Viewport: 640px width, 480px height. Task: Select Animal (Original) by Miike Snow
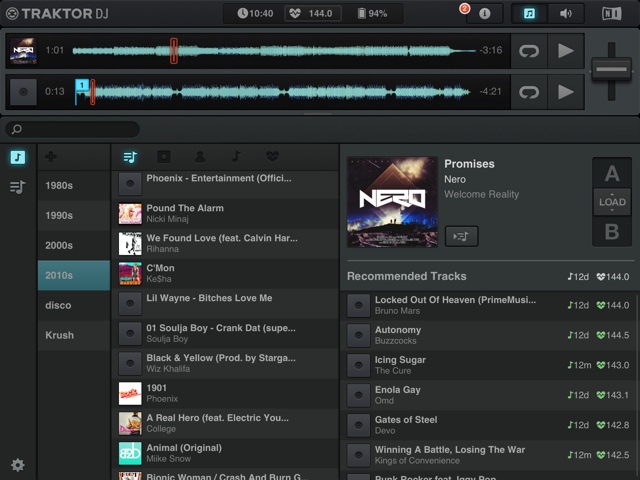225,453
